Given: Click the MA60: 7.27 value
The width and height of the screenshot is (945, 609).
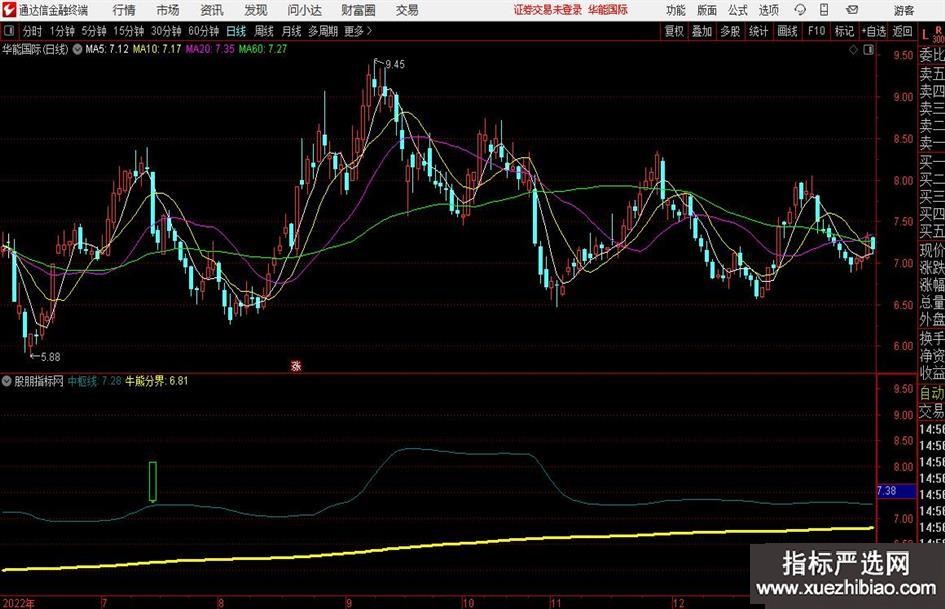Looking at the screenshot, I should point(263,49).
